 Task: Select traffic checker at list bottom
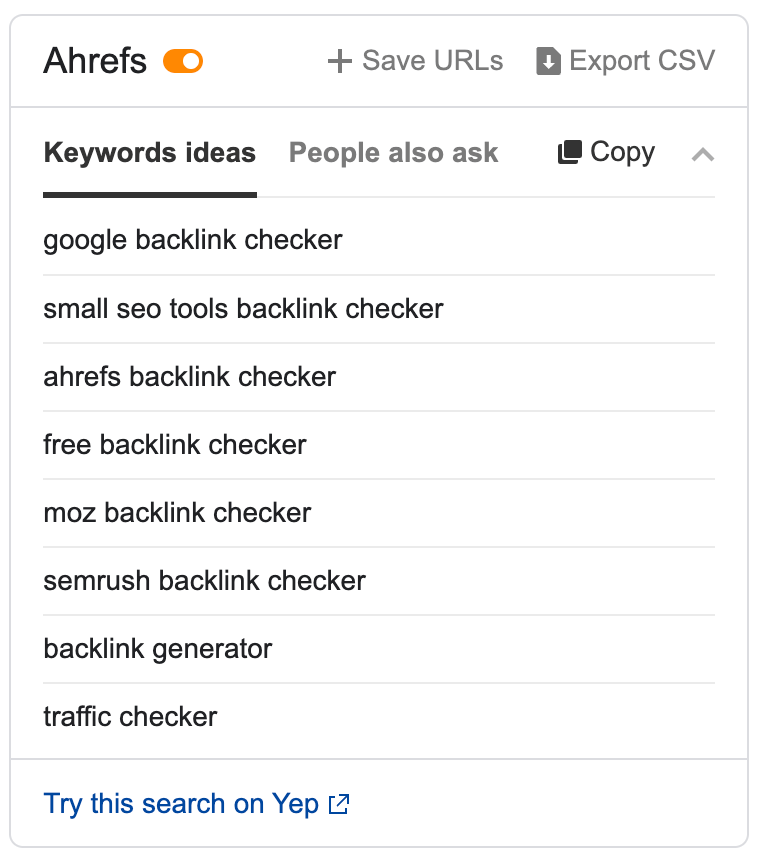click(130, 716)
